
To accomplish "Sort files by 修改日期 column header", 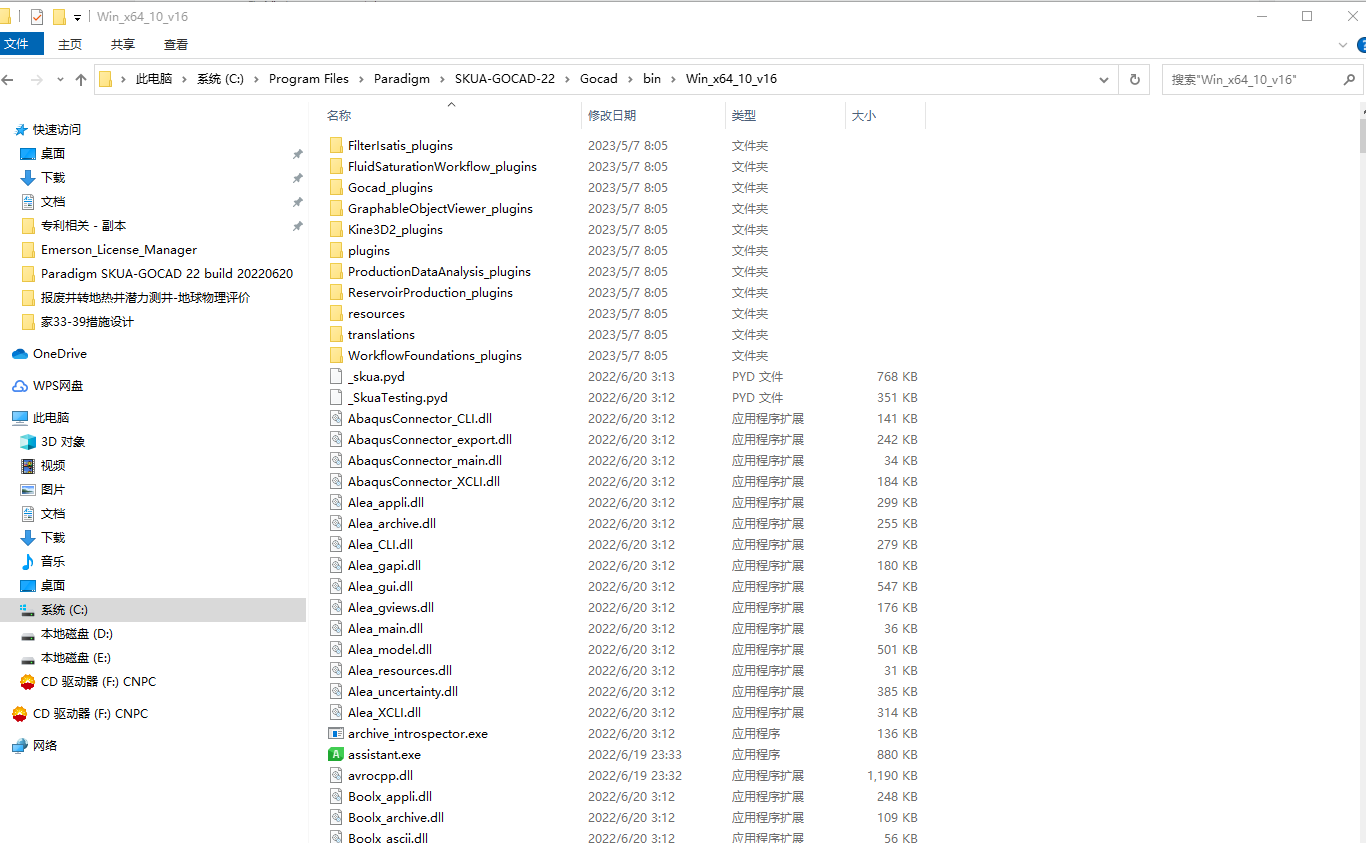I will [612, 116].
